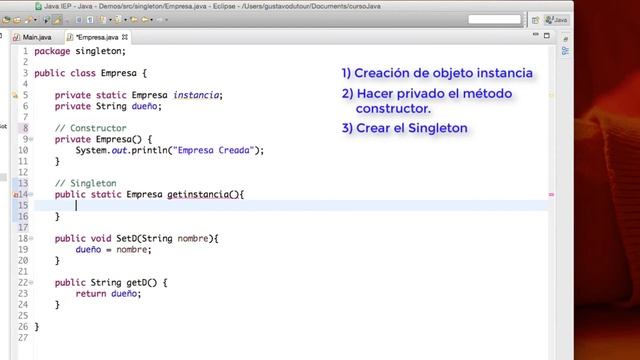Click line number 13 in the gutter
The image size is (640, 360).
pyautogui.click(x=23, y=183)
